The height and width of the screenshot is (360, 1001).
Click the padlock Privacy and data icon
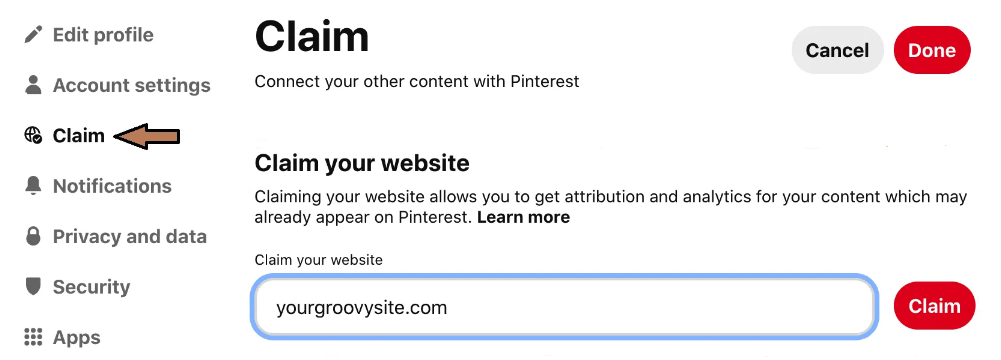point(33,236)
